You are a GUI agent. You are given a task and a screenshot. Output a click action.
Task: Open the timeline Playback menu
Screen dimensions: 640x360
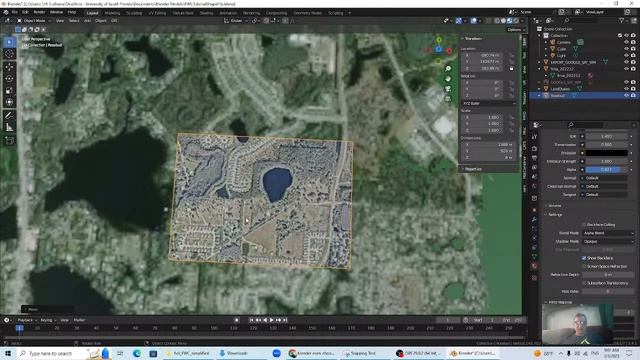(x=27, y=320)
